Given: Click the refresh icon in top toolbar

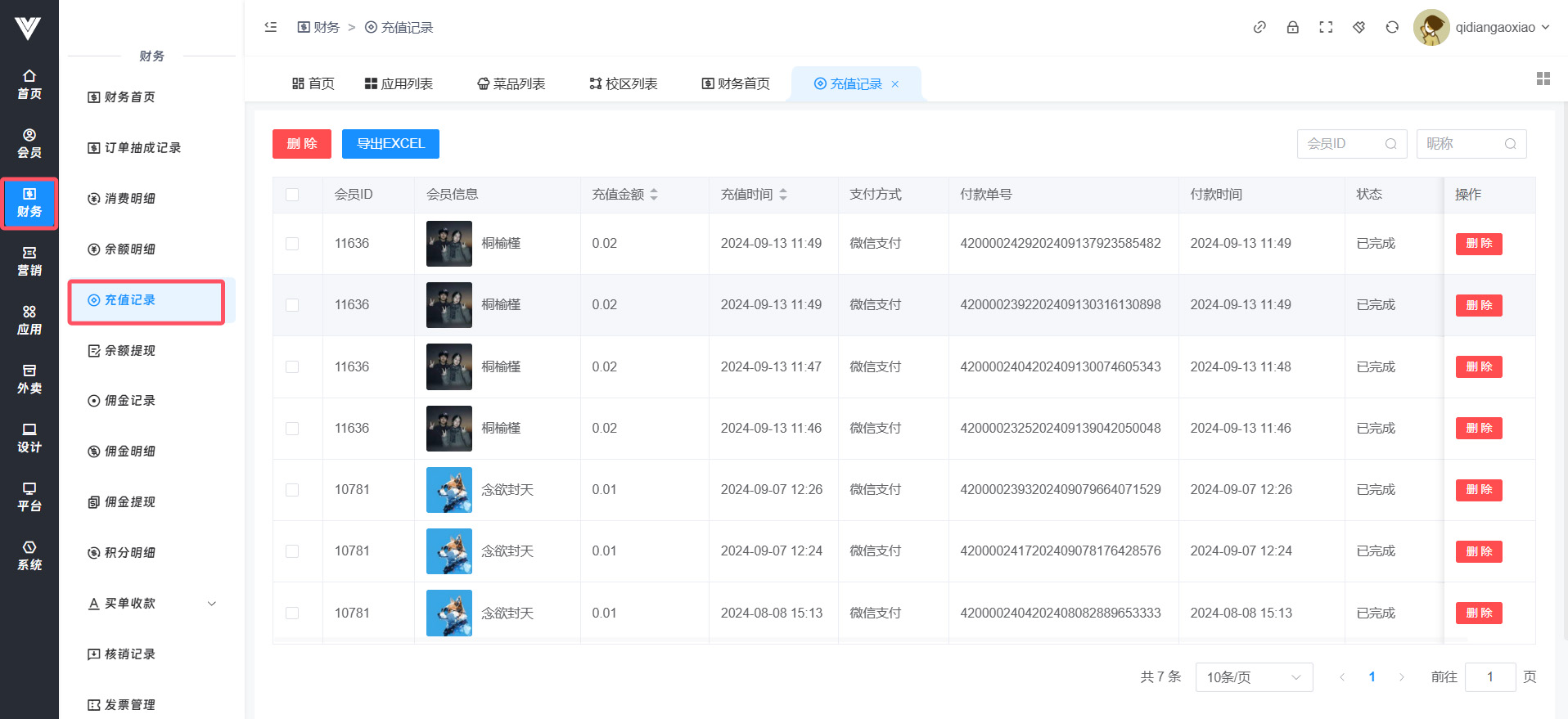Looking at the screenshot, I should point(1392,27).
